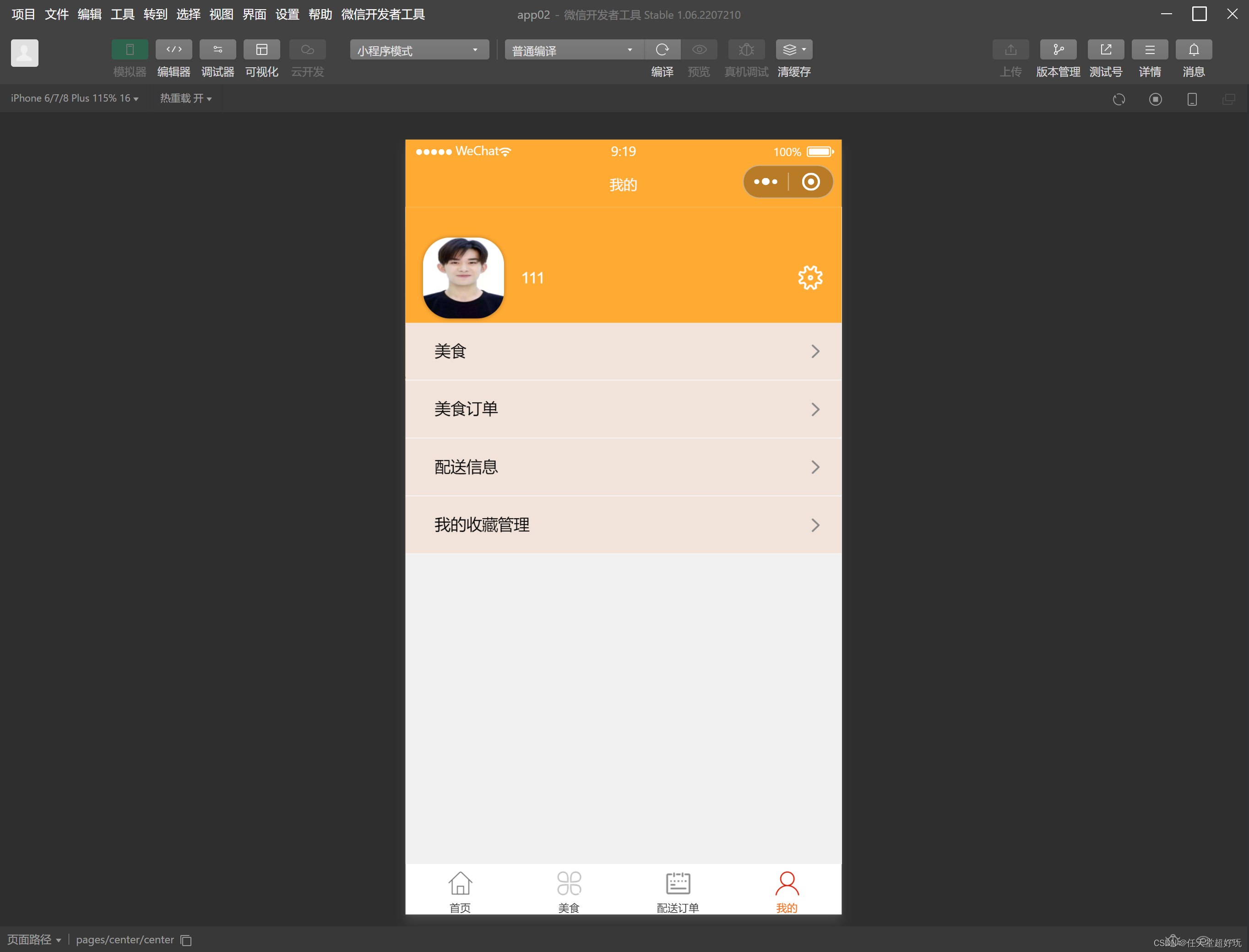Image resolution: width=1249 pixels, height=952 pixels.
Task: Click the chevron on the 美食订单 row
Action: tap(815, 409)
